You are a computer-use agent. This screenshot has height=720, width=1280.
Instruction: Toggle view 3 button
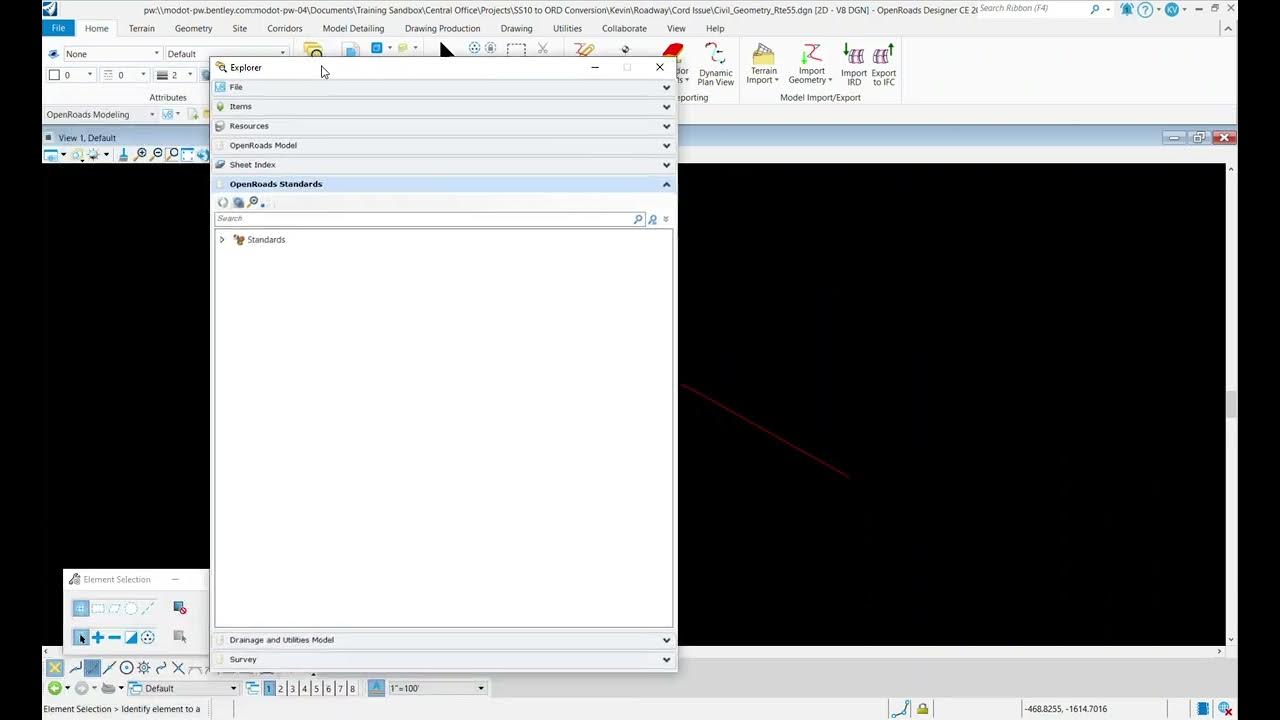pos(293,688)
